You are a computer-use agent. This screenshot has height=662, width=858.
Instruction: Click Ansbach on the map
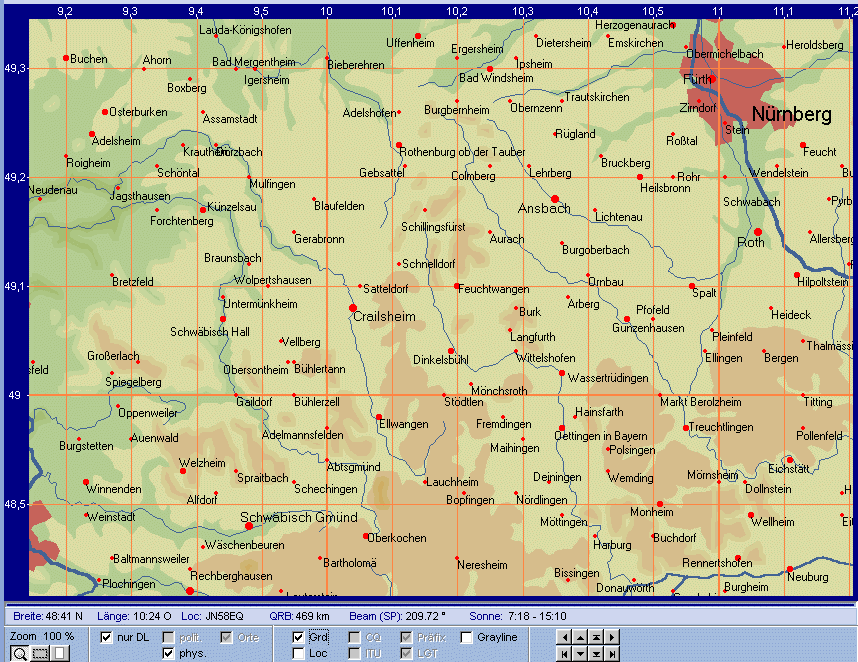click(555, 199)
